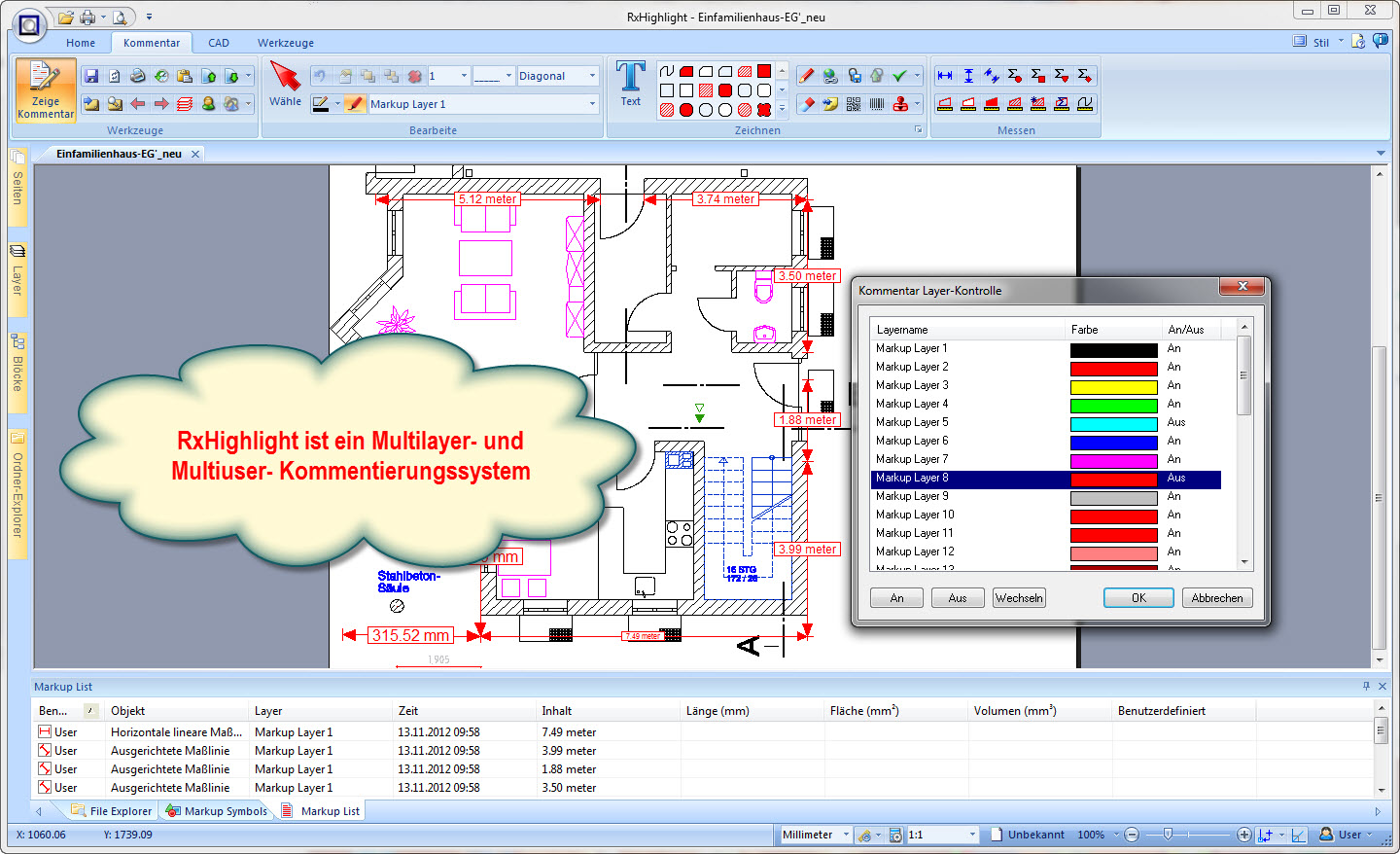
Task: Click the print icon in Werkzeuge
Action: (138, 76)
